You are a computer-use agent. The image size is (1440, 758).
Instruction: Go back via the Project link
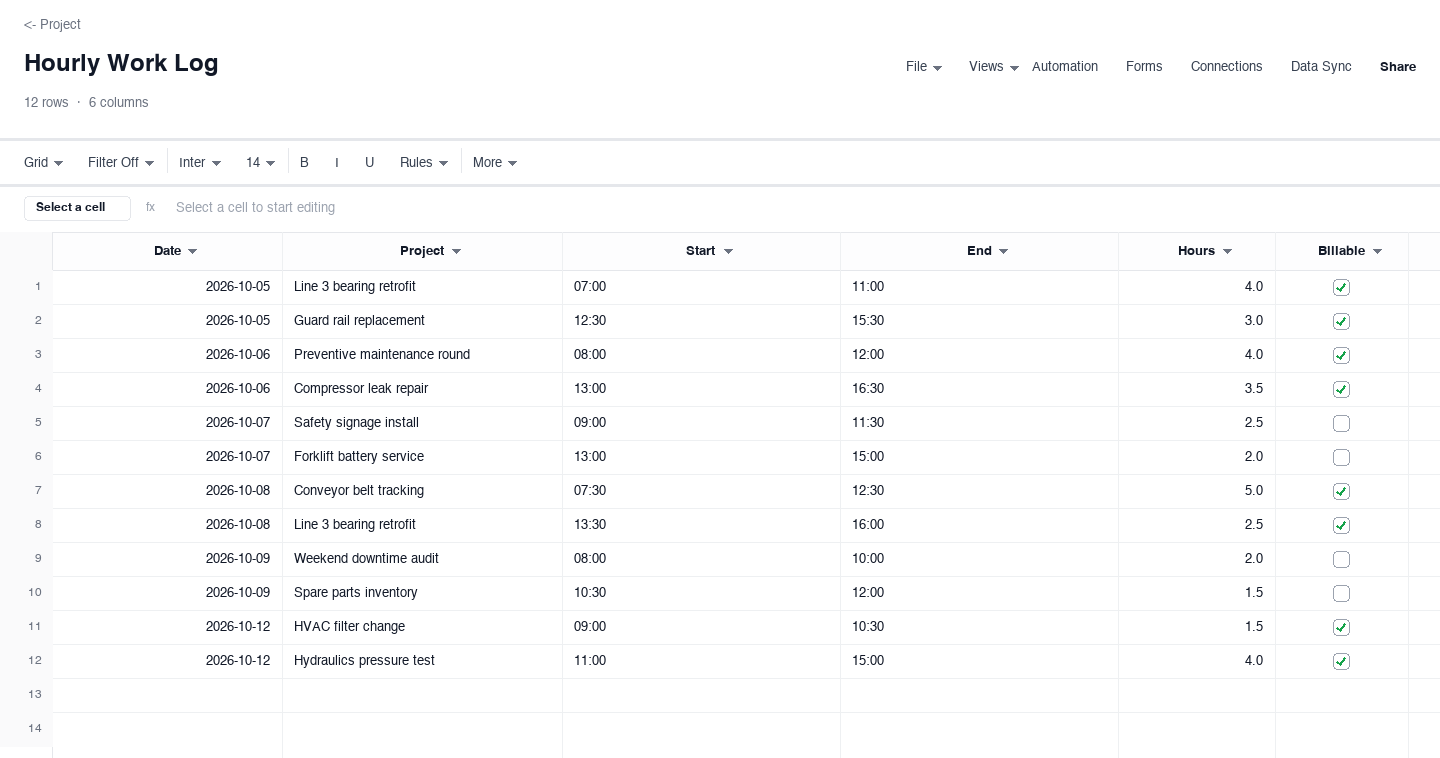(52, 25)
